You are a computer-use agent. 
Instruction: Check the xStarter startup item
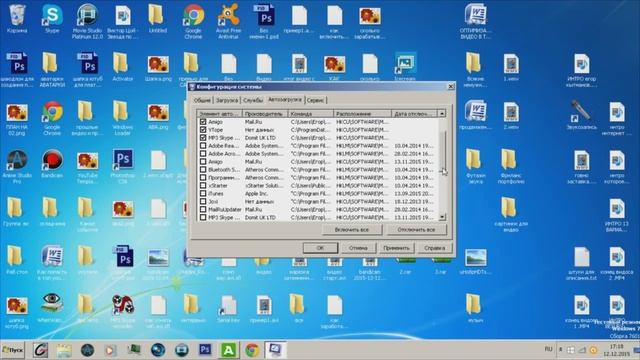pyautogui.click(x=203, y=185)
